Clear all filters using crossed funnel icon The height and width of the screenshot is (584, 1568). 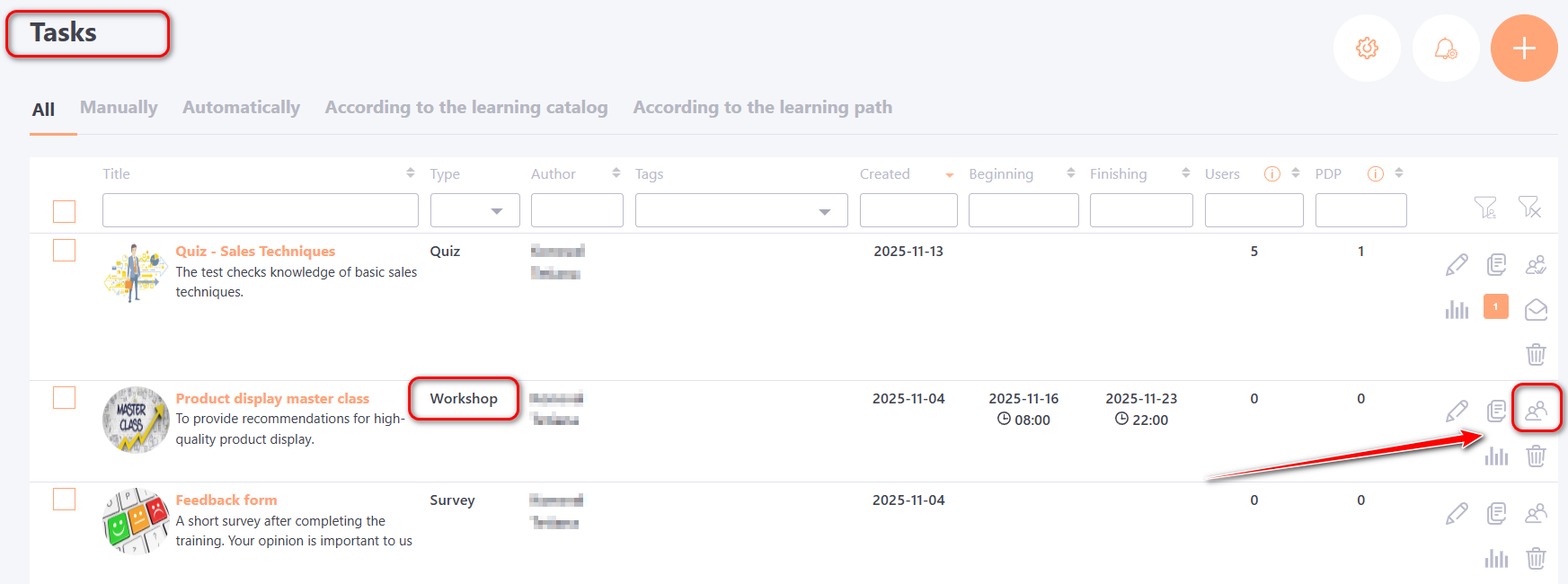tap(1529, 208)
